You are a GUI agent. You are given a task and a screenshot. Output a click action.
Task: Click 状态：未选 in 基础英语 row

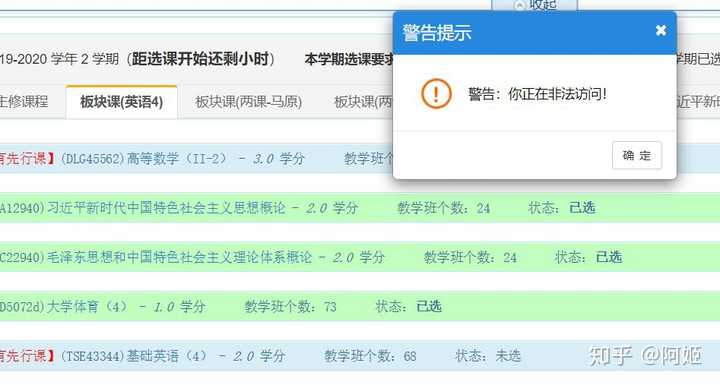click(488, 356)
